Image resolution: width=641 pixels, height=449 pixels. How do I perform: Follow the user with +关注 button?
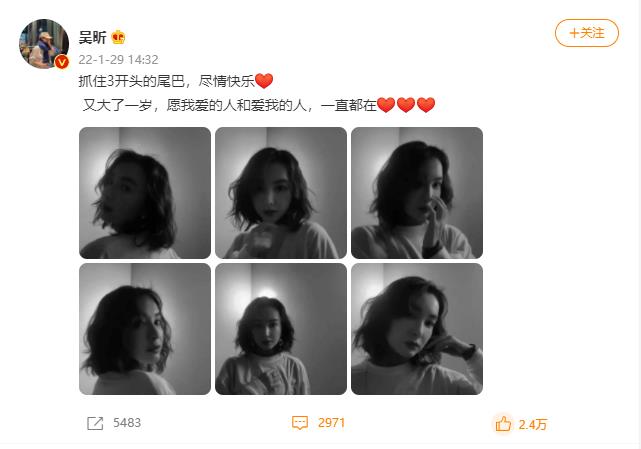(587, 33)
